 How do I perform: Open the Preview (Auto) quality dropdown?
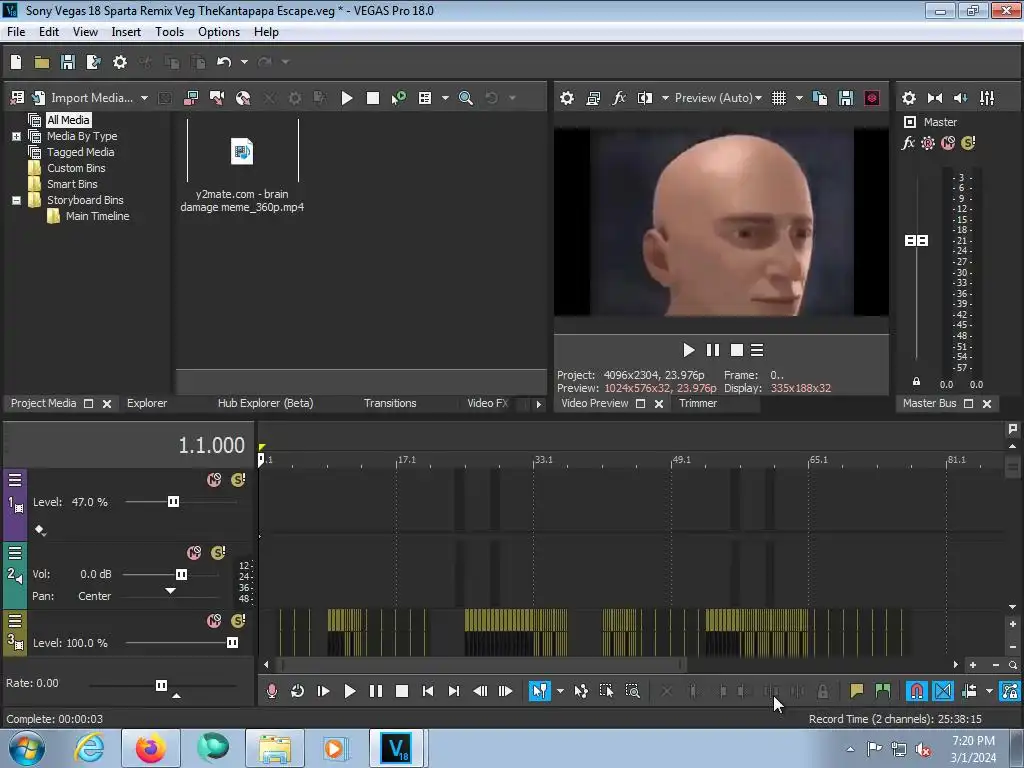pos(718,98)
